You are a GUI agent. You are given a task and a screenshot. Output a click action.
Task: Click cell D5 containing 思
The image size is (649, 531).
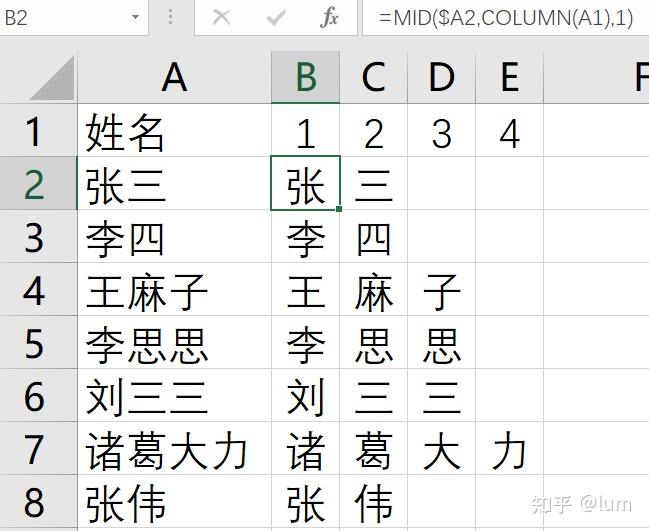442,342
